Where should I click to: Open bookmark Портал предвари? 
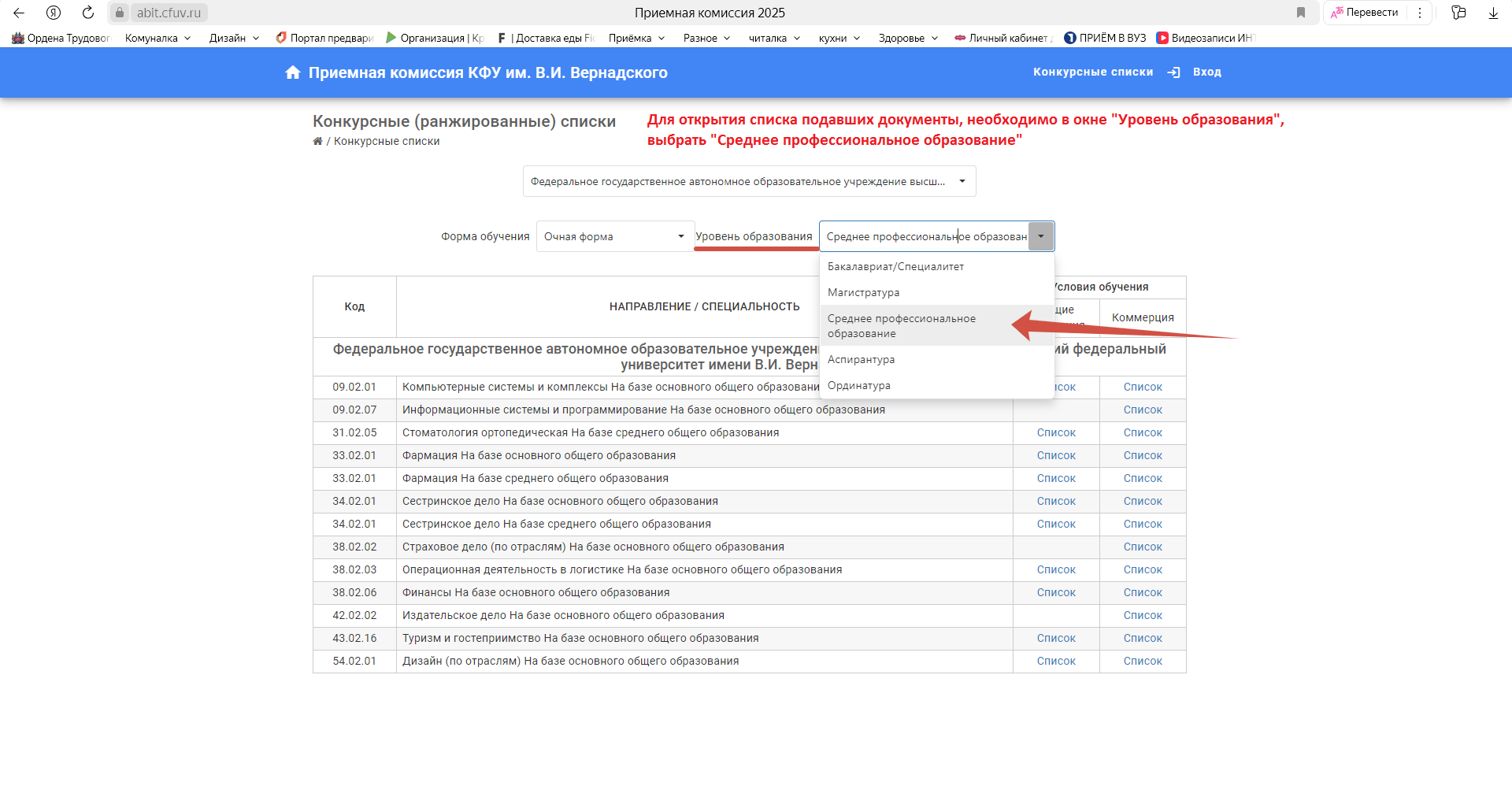324,38
